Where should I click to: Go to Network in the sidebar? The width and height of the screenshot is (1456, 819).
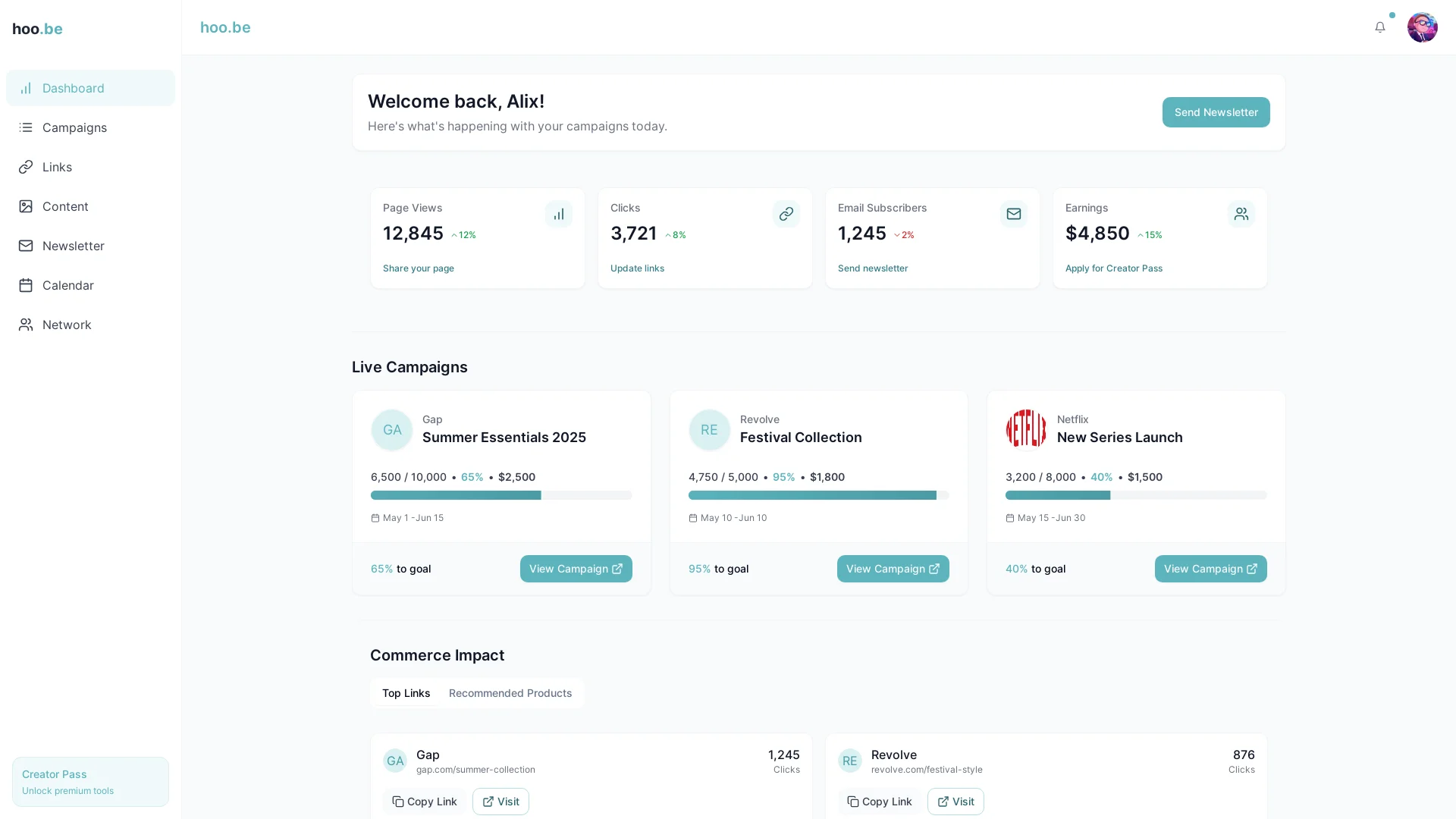[67, 325]
